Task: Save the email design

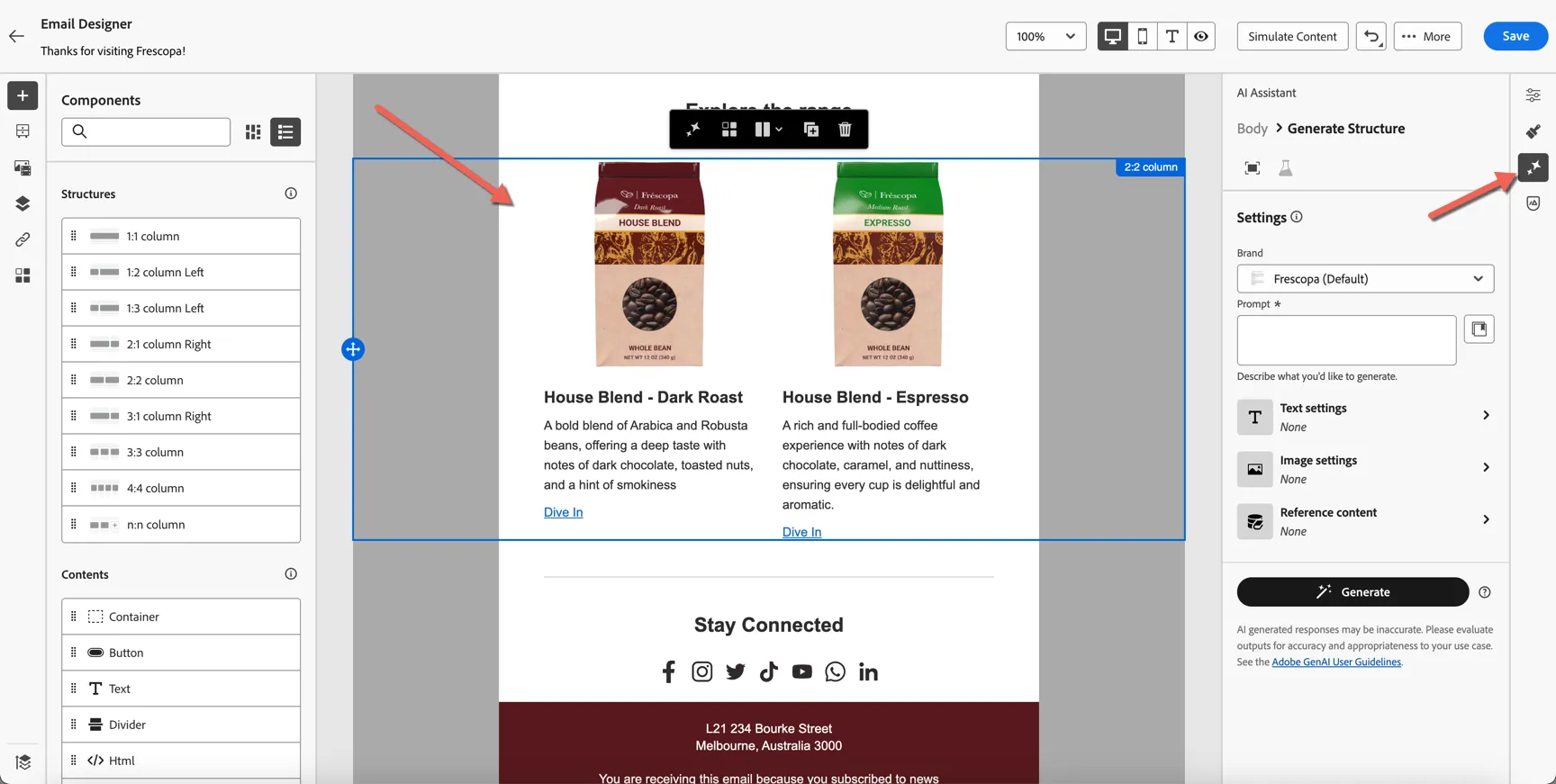Action: [x=1515, y=36]
